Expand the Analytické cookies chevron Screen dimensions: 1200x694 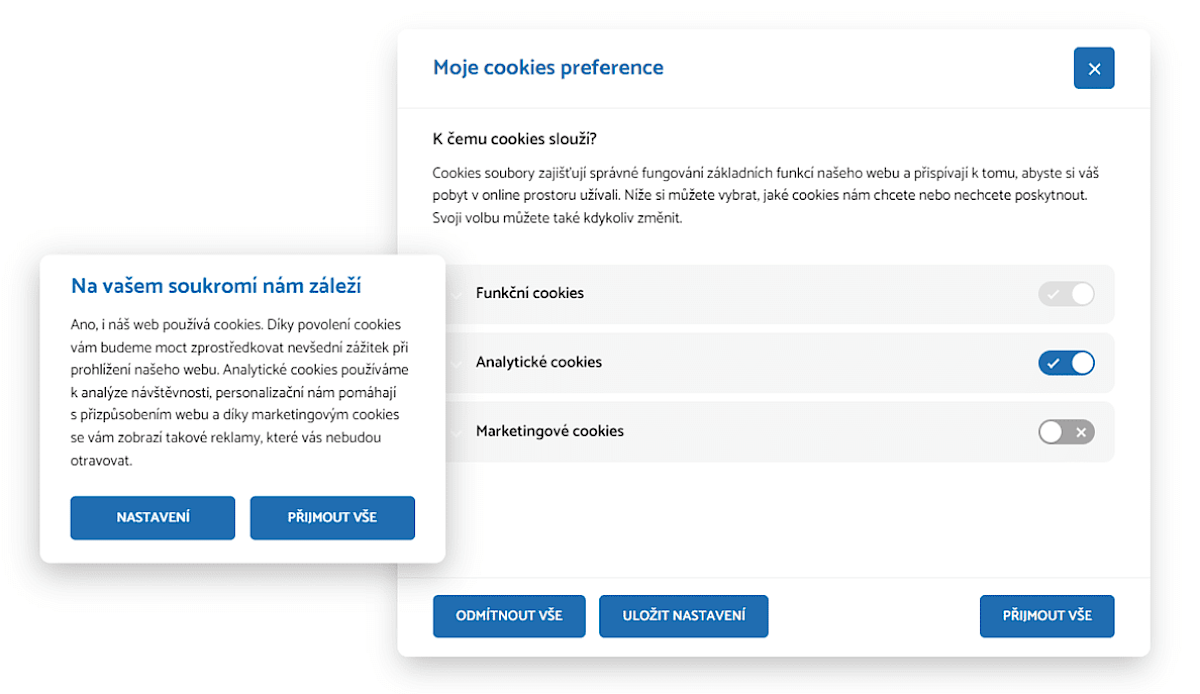tap(457, 363)
